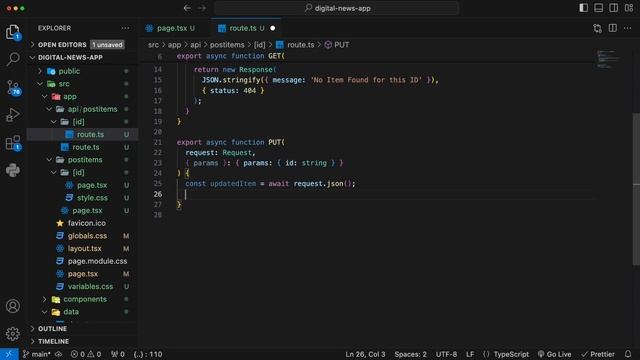Click the api breadcrumb segment
Screen dimensions: 640x360
196,45
